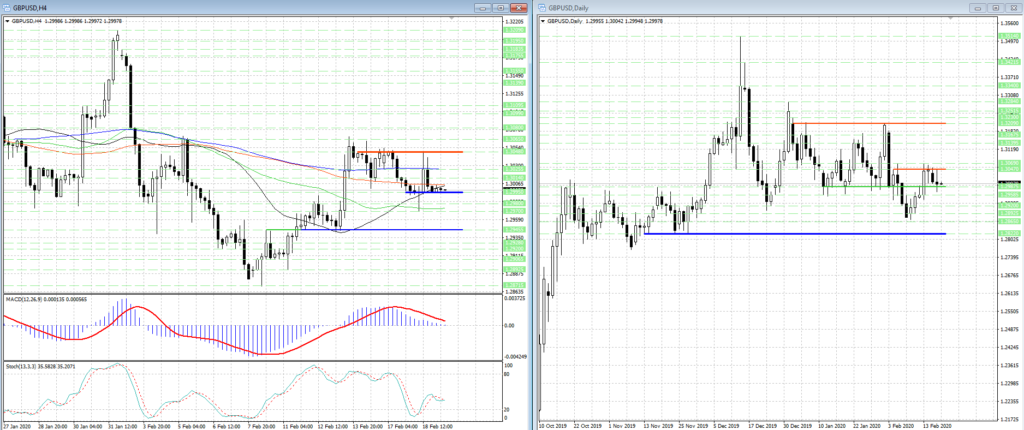This screenshot has width=1024, height=430.
Task: Maximize the GBPUSD,H4 chart window
Action: 500,8
